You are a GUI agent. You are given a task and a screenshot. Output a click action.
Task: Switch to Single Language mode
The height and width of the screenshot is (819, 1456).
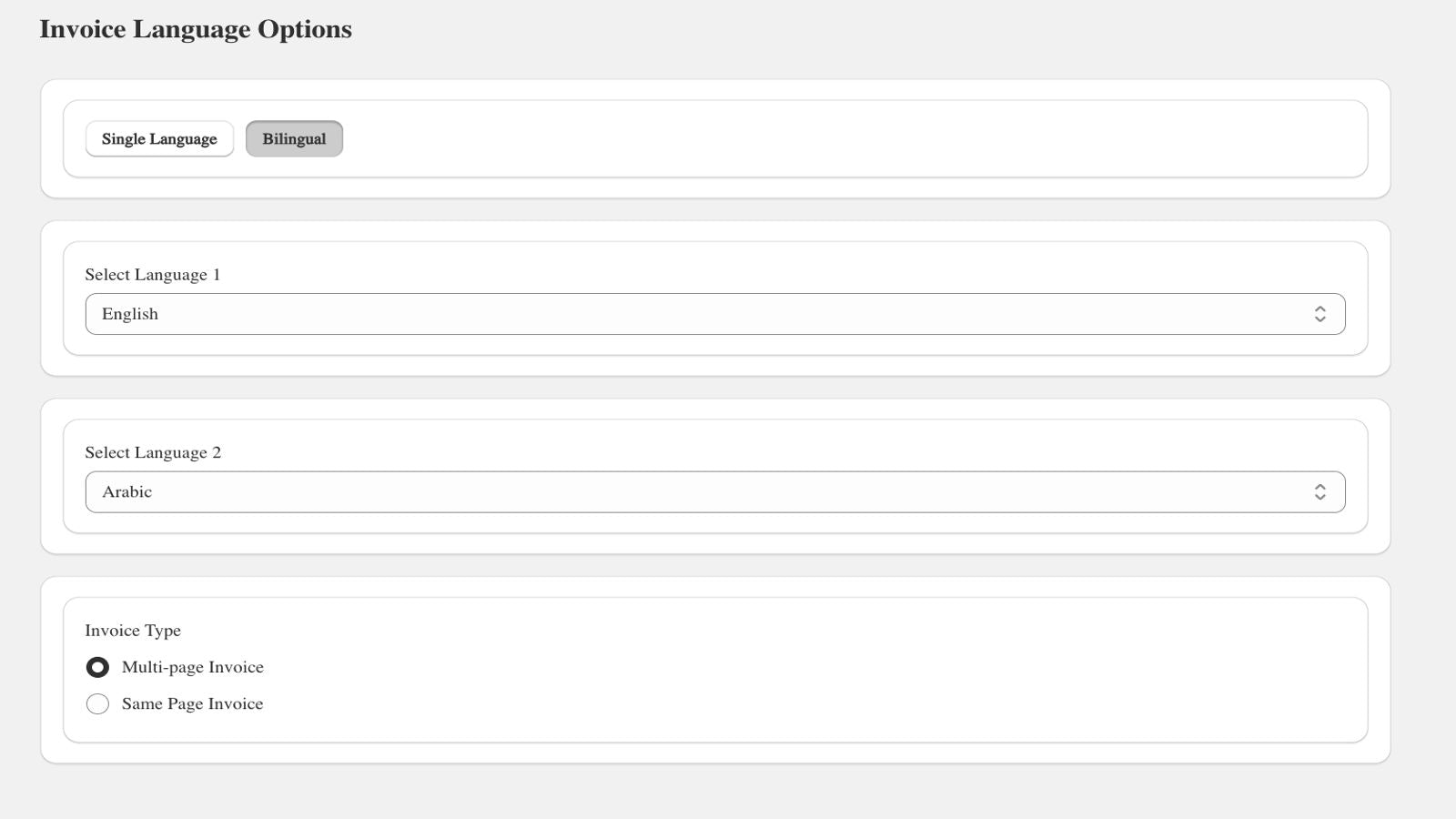click(x=159, y=139)
